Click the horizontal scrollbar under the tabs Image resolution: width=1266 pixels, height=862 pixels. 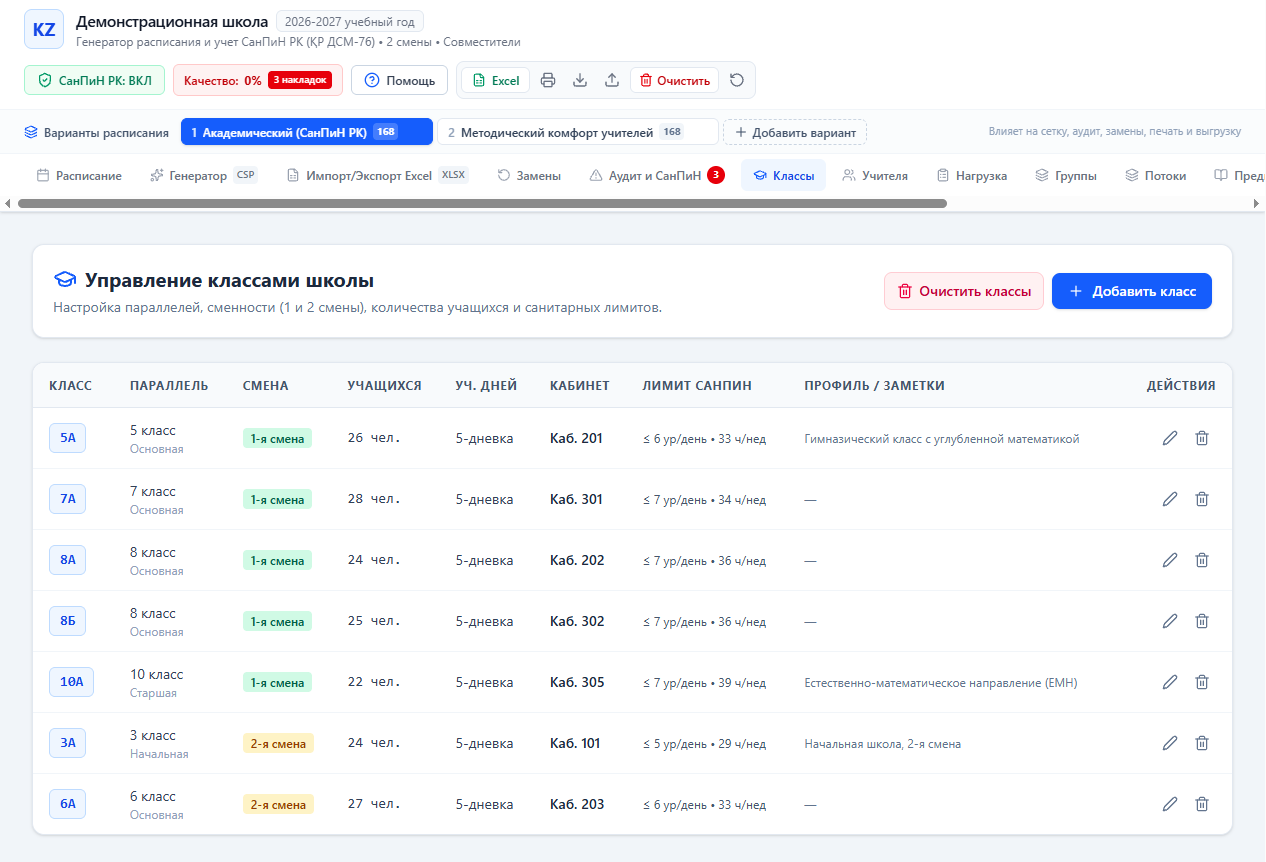482,203
